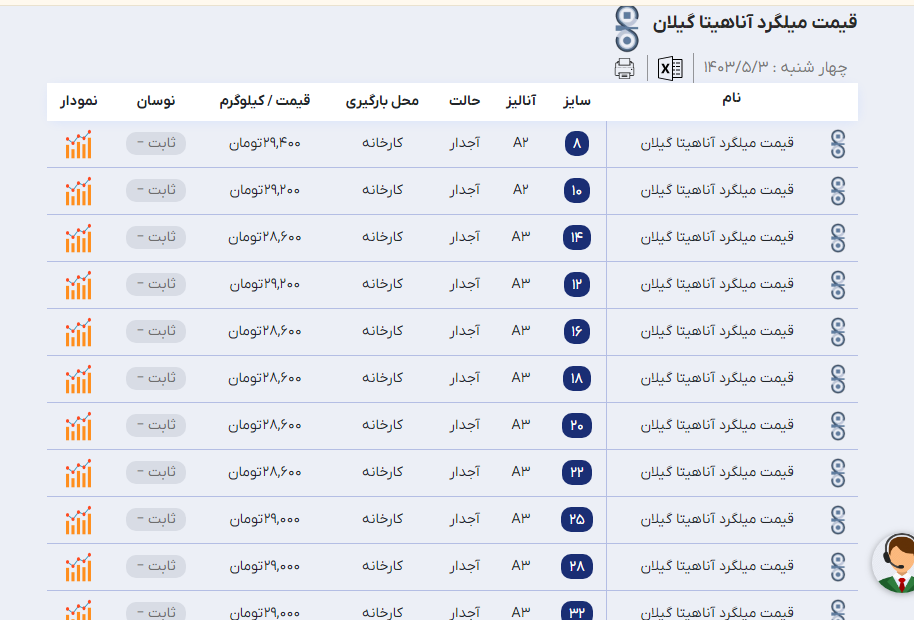Open the product name link for size 8
914x620 pixels.
717,143
